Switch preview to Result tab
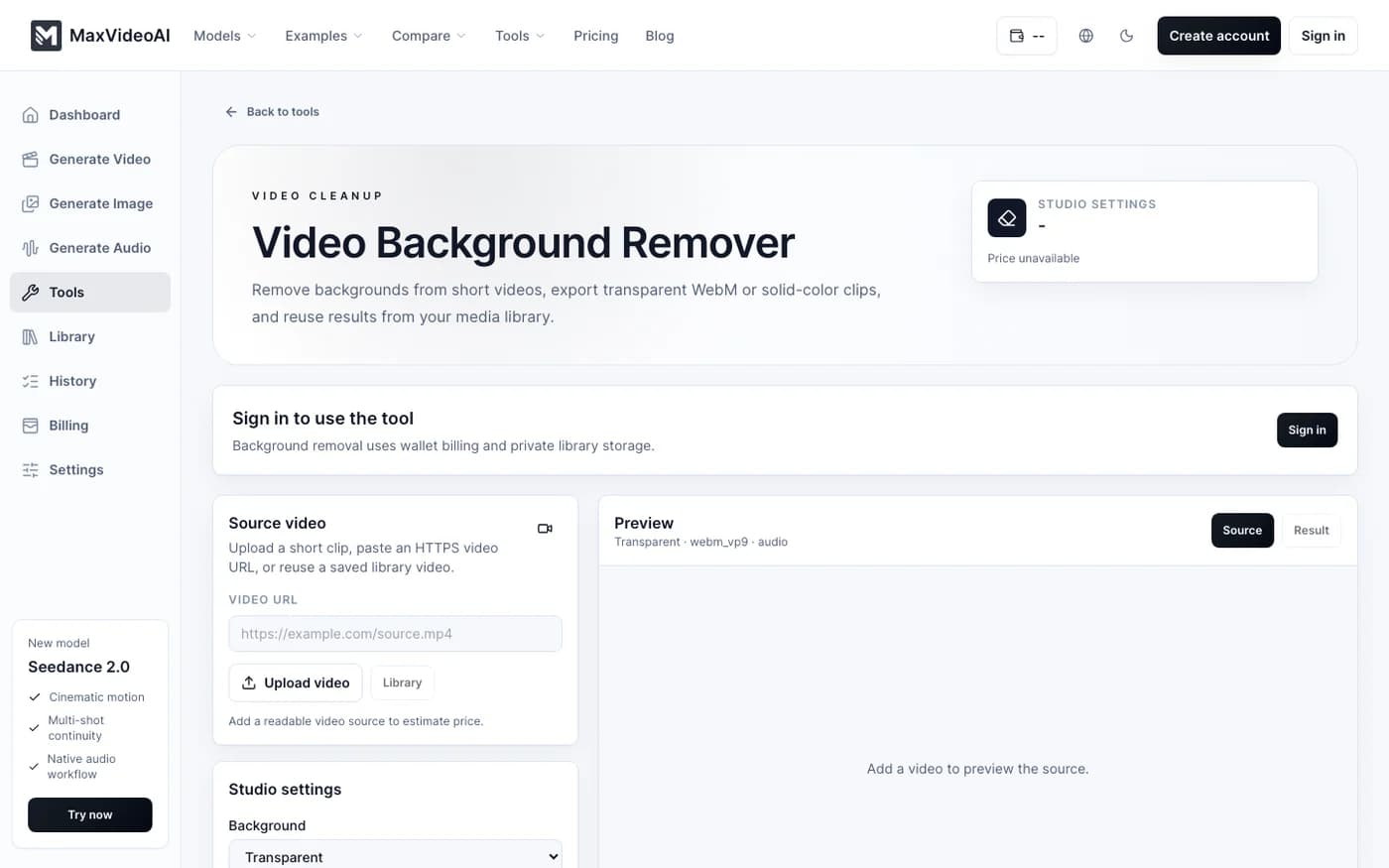Viewport: 1389px width, 868px height. point(1311,531)
